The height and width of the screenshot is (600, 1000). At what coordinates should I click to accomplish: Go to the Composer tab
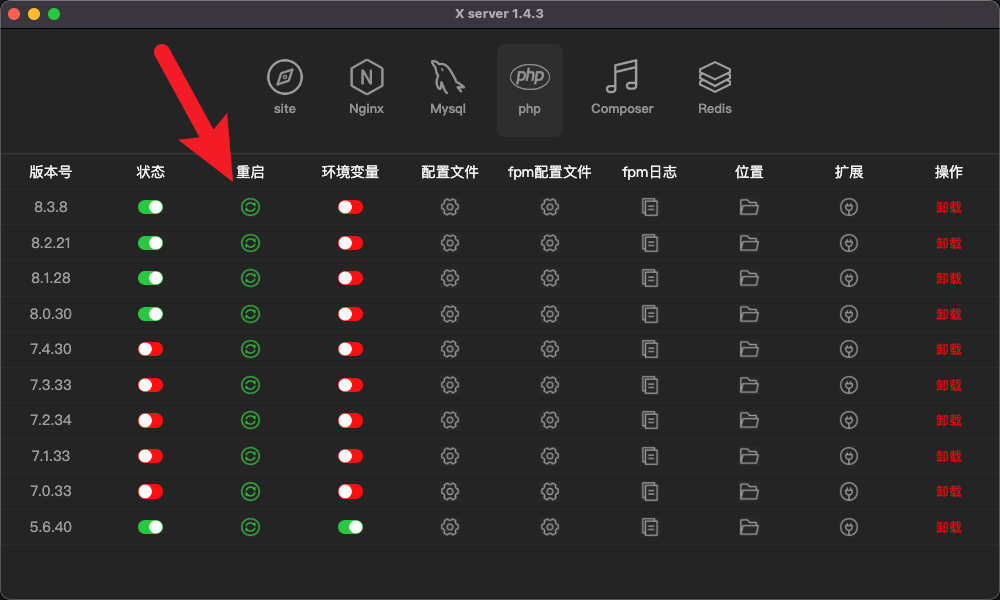(622, 87)
